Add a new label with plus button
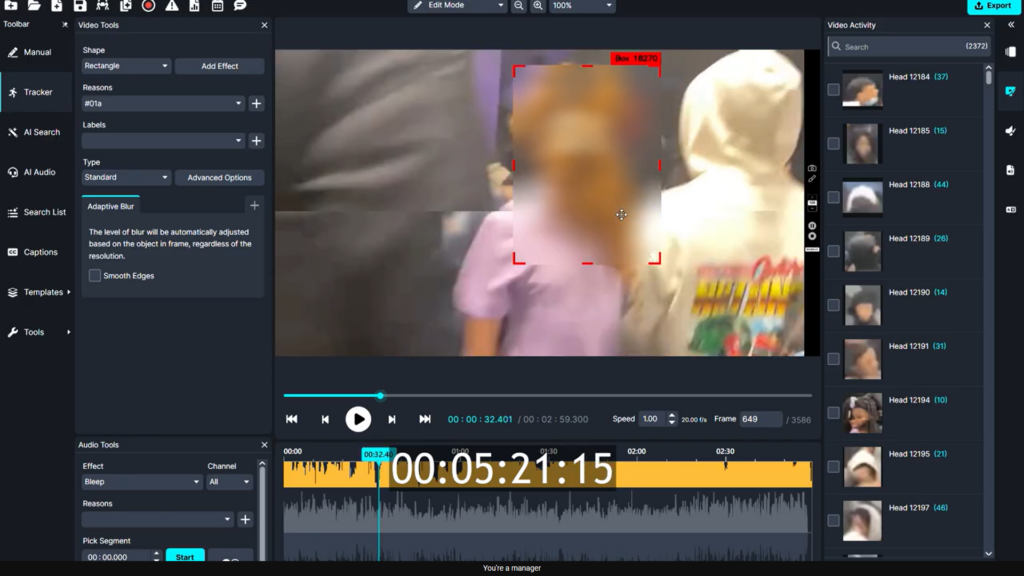Image resolution: width=1024 pixels, height=576 pixels. coord(256,140)
